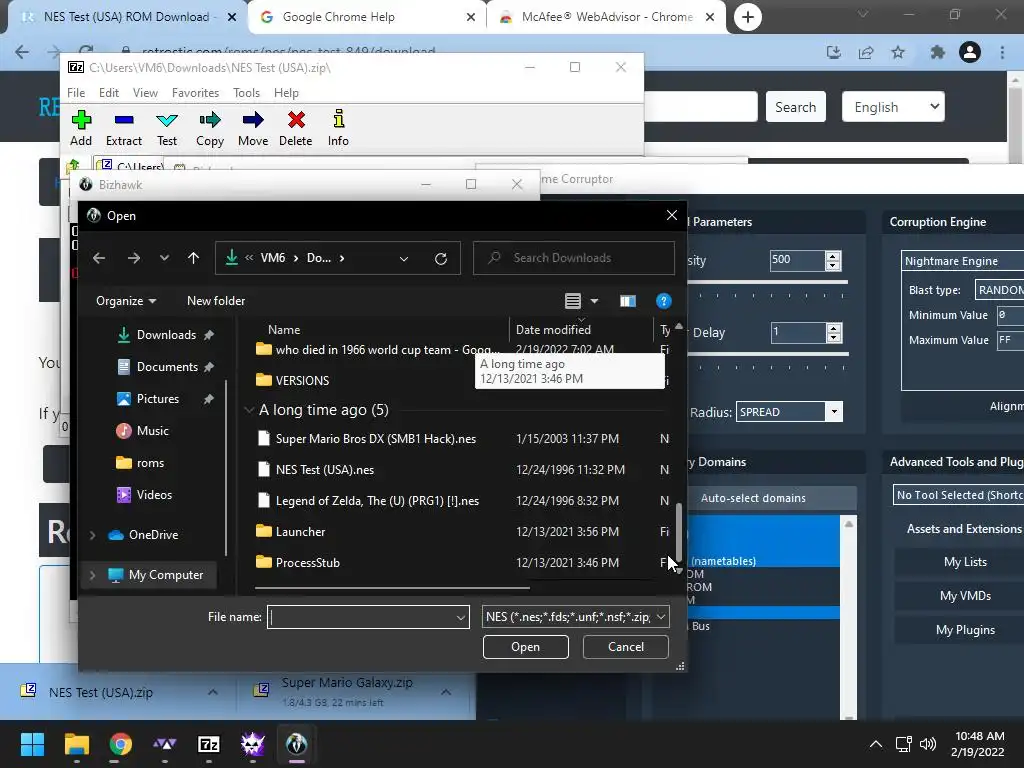
Task: Click the file list vertical scrollbar
Action: 679,532
